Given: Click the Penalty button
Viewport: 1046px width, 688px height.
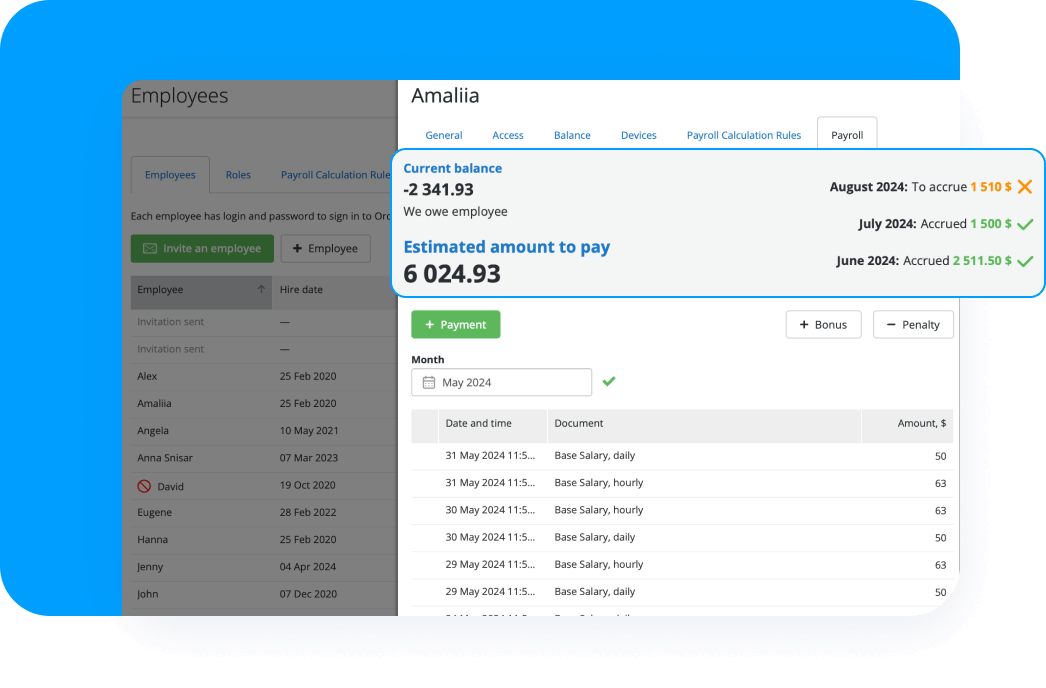Looking at the screenshot, I should (913, 325).
